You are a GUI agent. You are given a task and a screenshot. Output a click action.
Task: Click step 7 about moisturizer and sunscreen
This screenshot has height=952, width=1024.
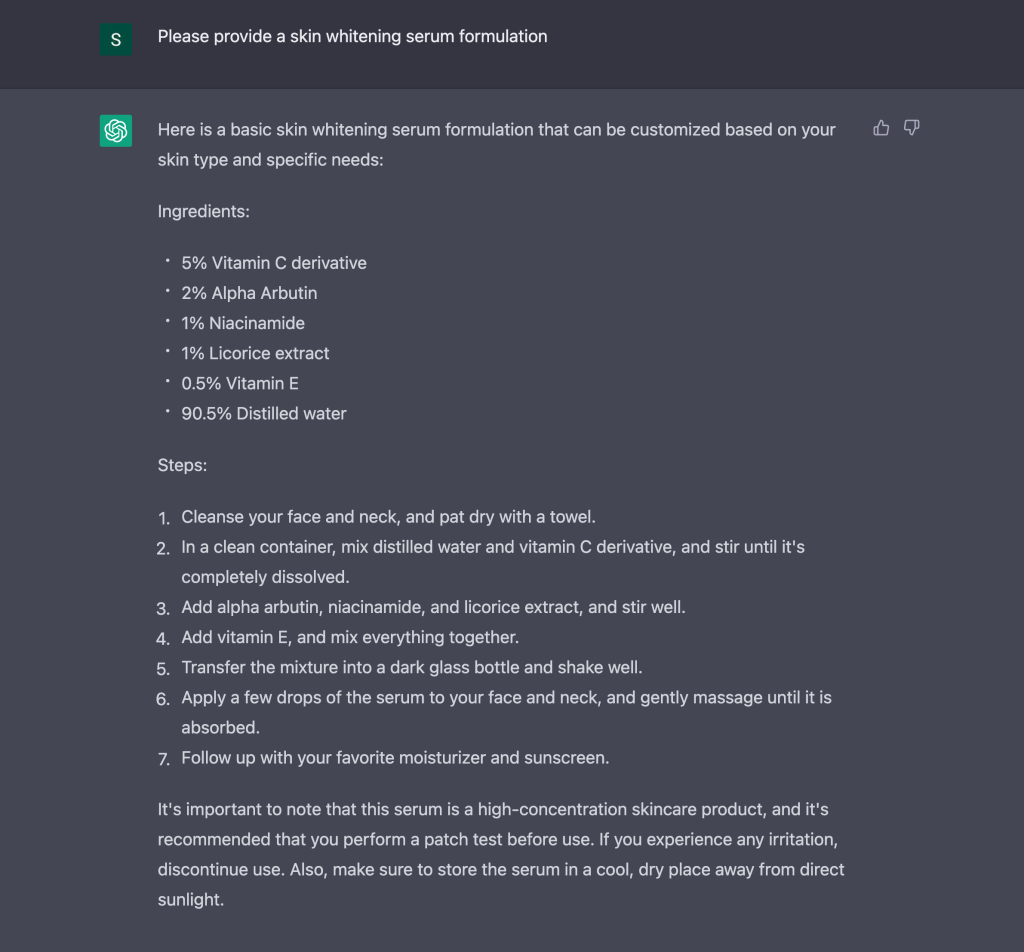[x=395, y=757]
